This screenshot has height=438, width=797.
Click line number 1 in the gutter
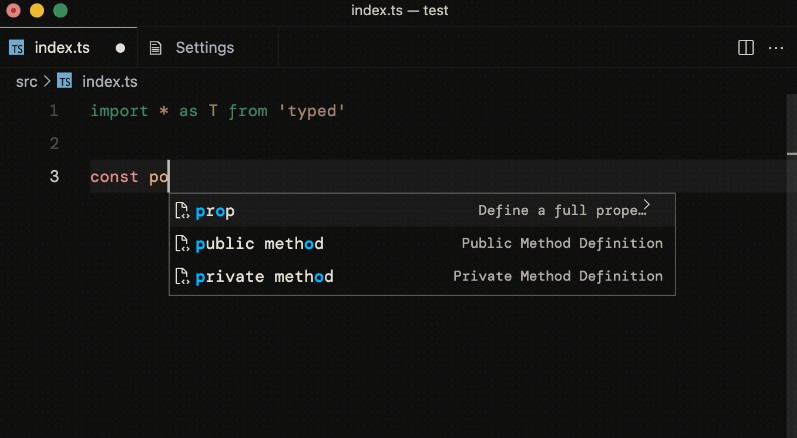[53, 111]
